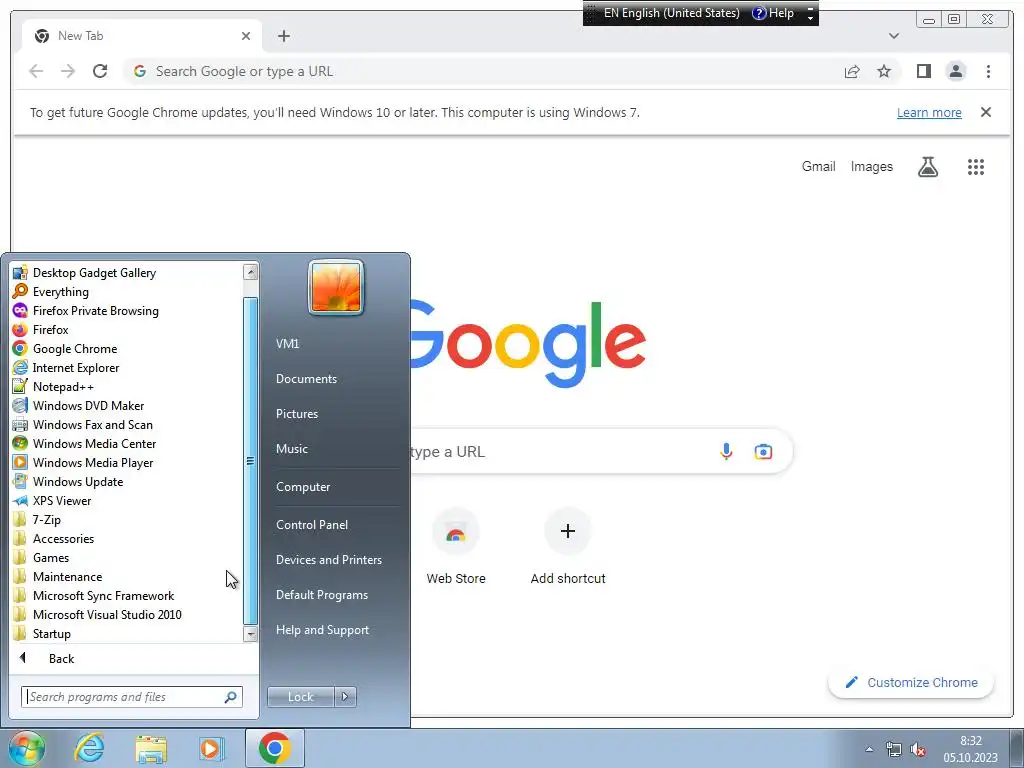Open Devices and Printers
The width and height of the screenshot is (1024, 768).
(x=328, y=560)
